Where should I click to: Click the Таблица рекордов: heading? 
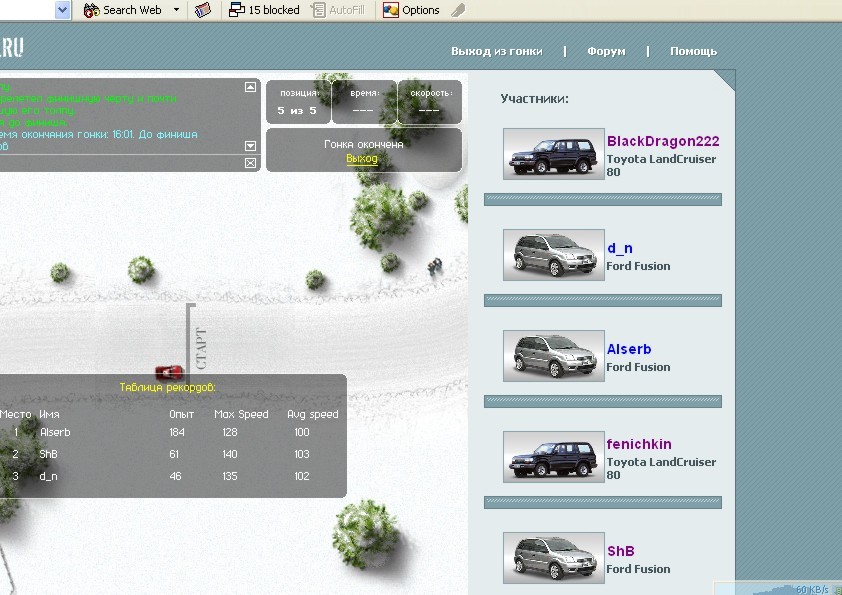168,387
